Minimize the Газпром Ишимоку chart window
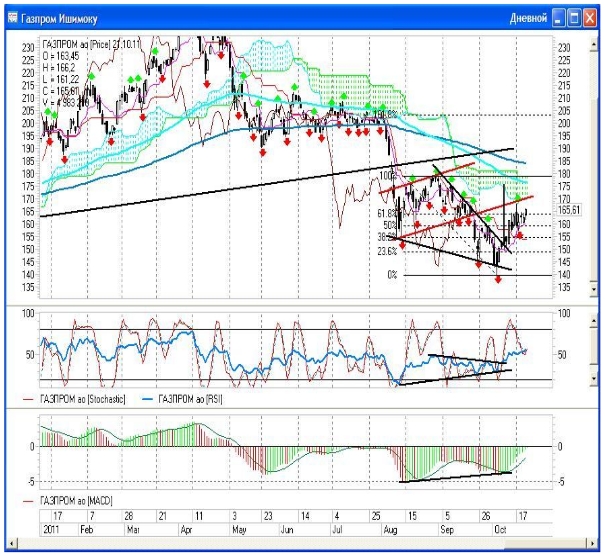Viewport: 605px width, 556px height. tap(558, 18)
